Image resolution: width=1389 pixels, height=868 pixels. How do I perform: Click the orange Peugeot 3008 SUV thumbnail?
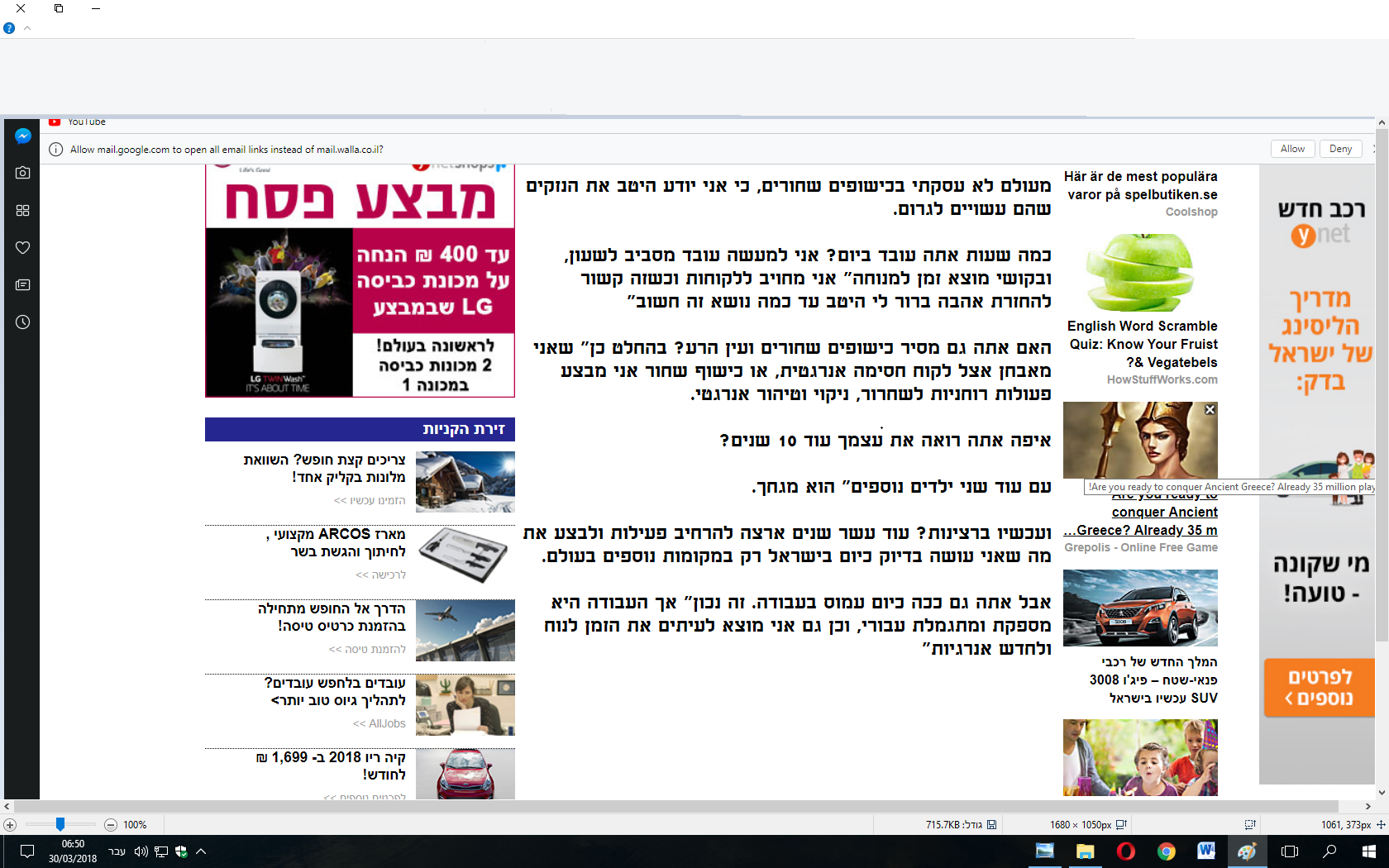pyautogui.click(x=1140, y=608)
